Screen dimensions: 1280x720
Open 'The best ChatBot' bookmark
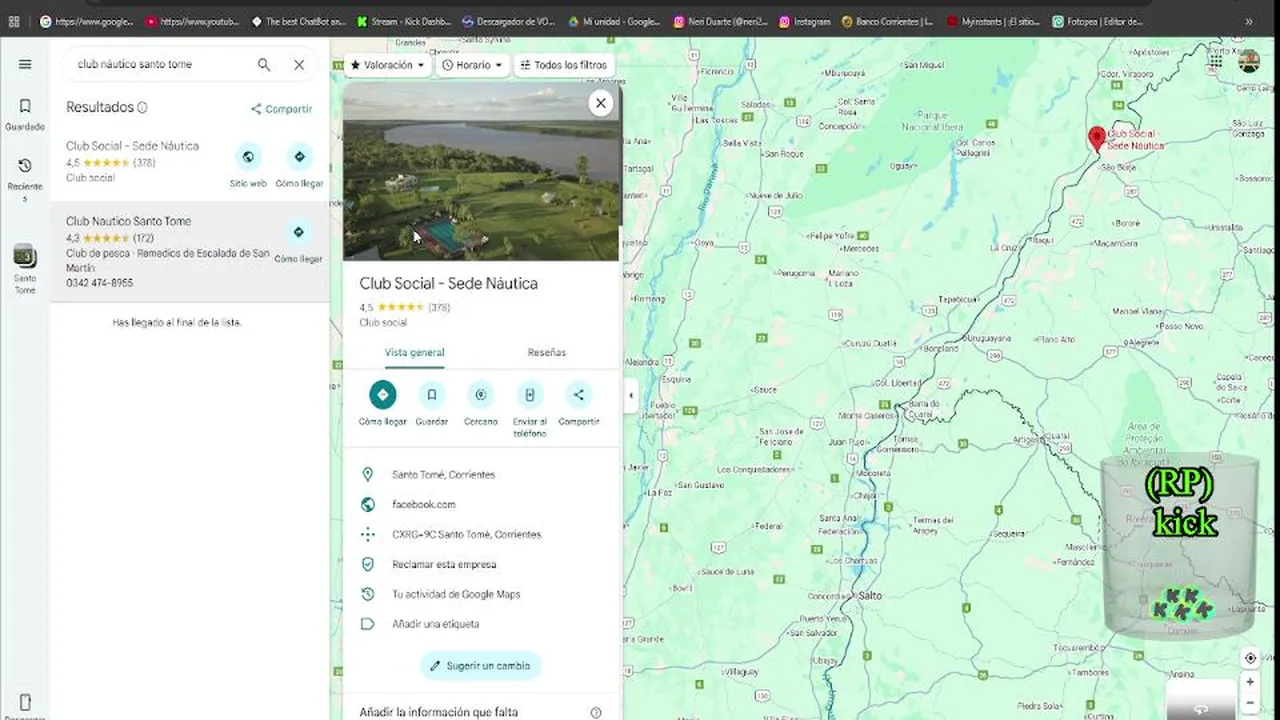pos(298,21)
